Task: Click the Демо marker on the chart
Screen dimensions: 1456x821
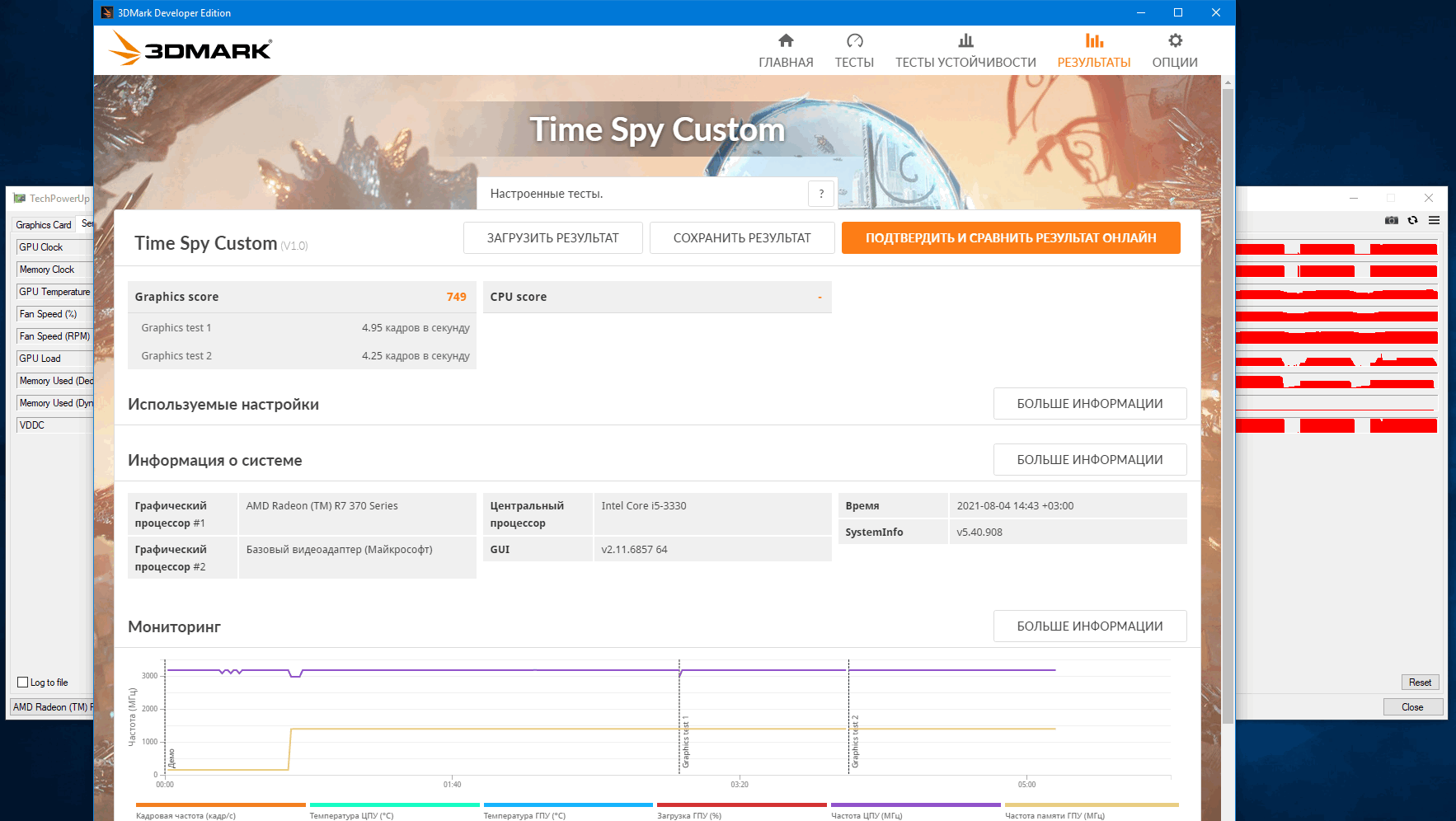Action: point(171,758)
